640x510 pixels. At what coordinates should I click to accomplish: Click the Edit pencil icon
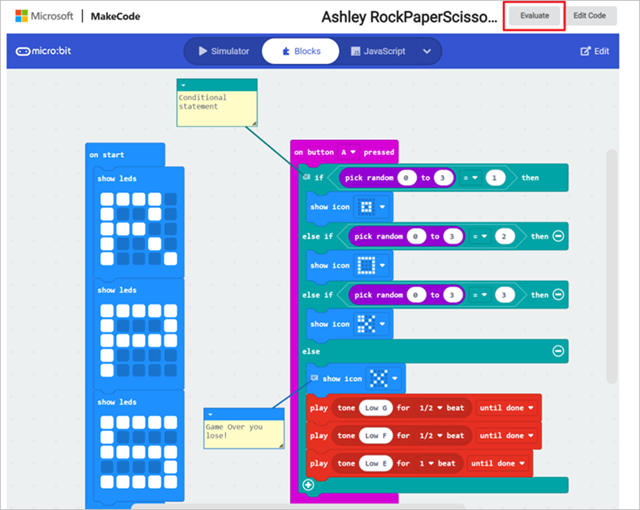point(585,51)
